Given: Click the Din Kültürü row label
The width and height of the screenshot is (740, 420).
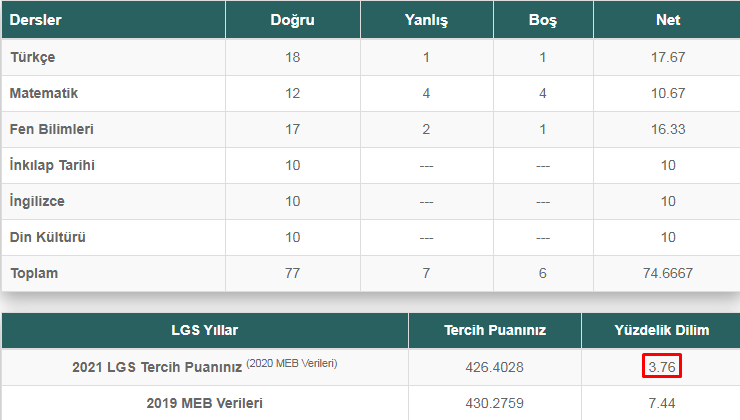Looking at the screenshot, I should (x=48, y=237).
